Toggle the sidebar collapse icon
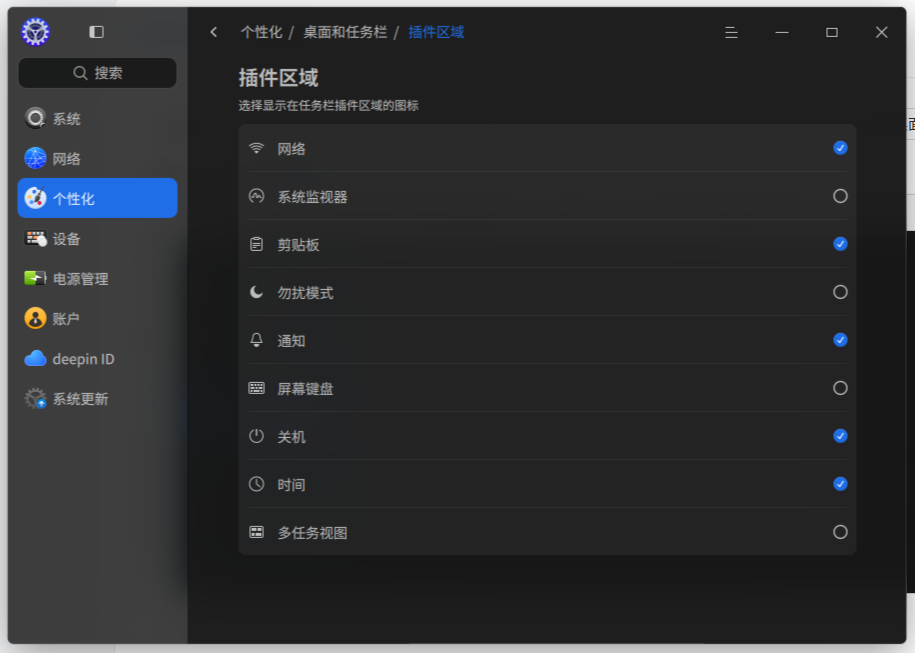 tap(96, 32)
